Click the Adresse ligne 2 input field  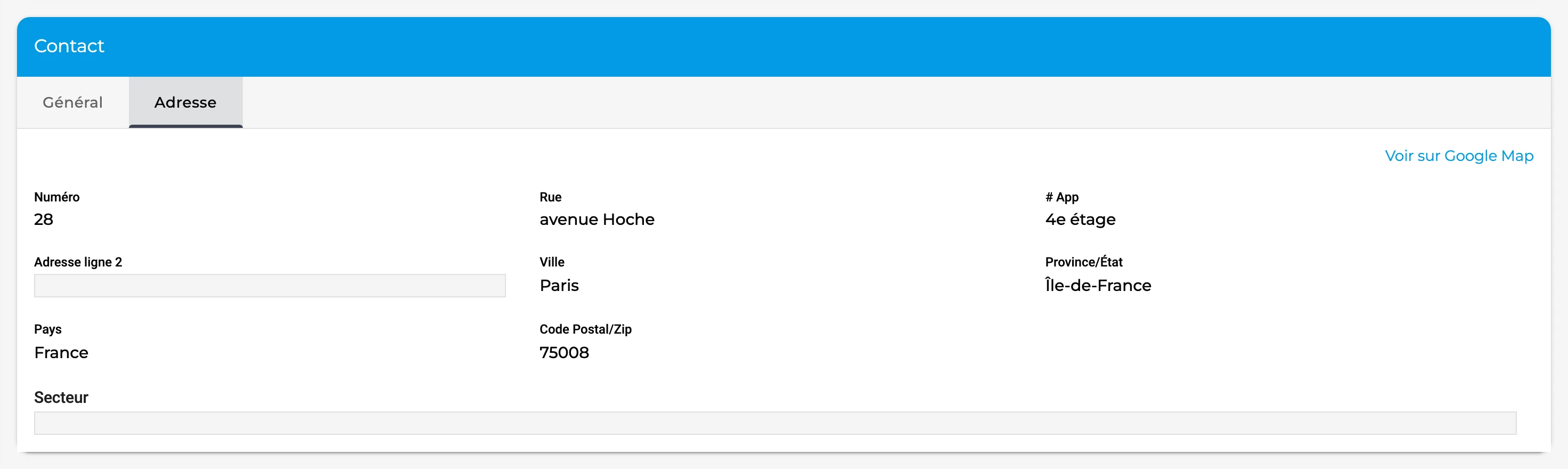(x=269, y=286)
